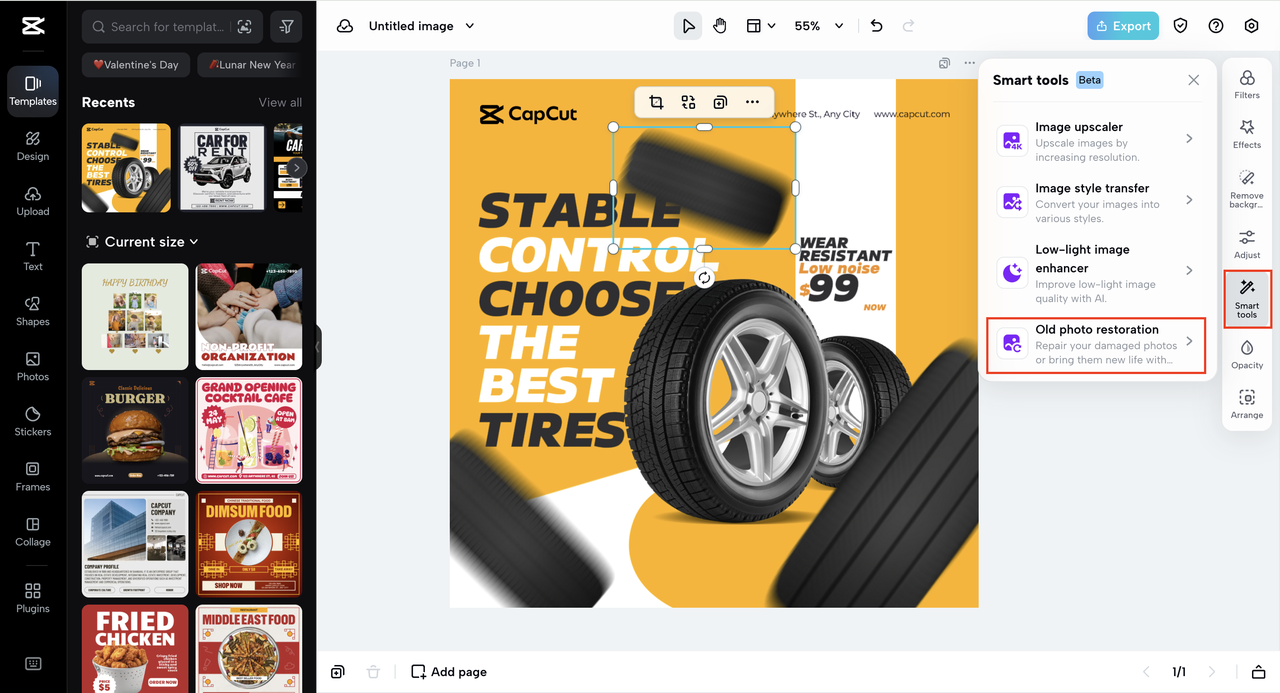
Task: Open the Stickers panel
Action: pos(33,421)
